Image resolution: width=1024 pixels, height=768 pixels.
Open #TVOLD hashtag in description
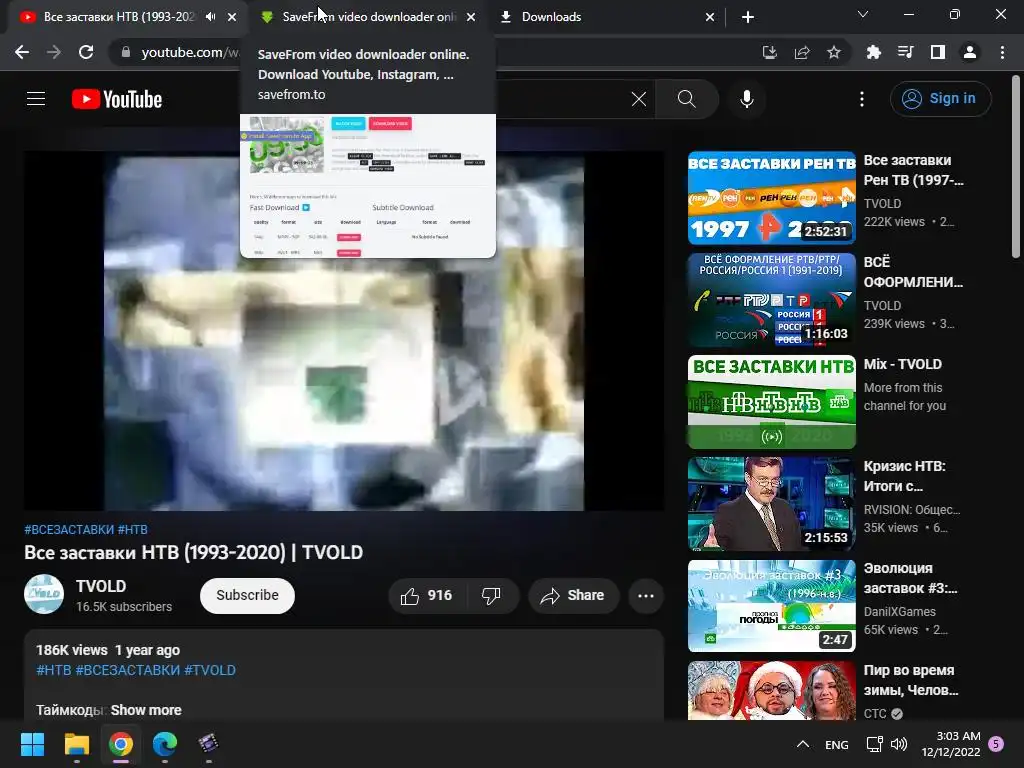click(210, 670)
